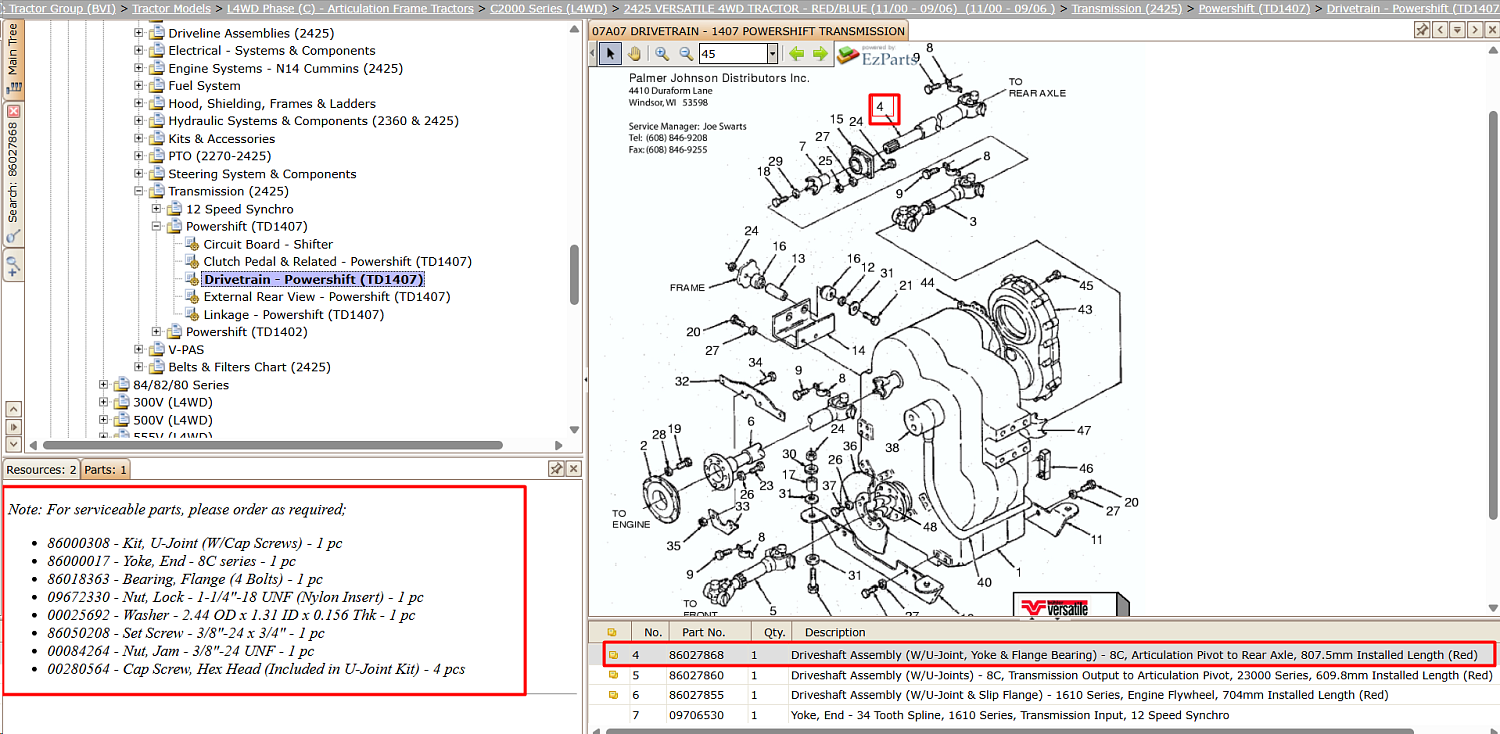The height and width of the screenshot is (734, 1500).
Task: Go to next diagram with green right arrow
Action: pyautogui.click(x=820, y=54)
